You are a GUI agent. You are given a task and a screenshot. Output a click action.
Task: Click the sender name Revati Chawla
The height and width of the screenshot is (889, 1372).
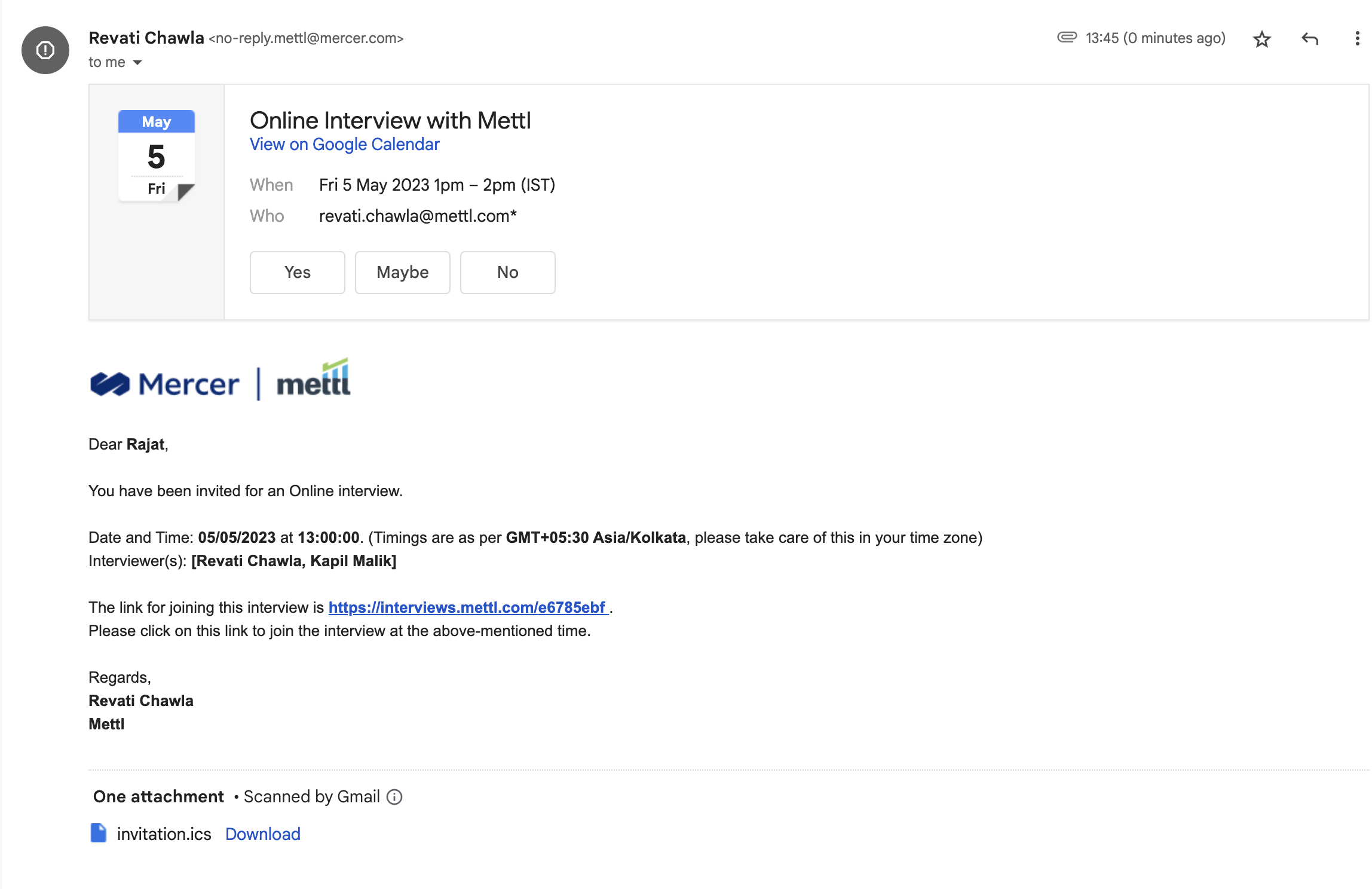click(146, 38)
